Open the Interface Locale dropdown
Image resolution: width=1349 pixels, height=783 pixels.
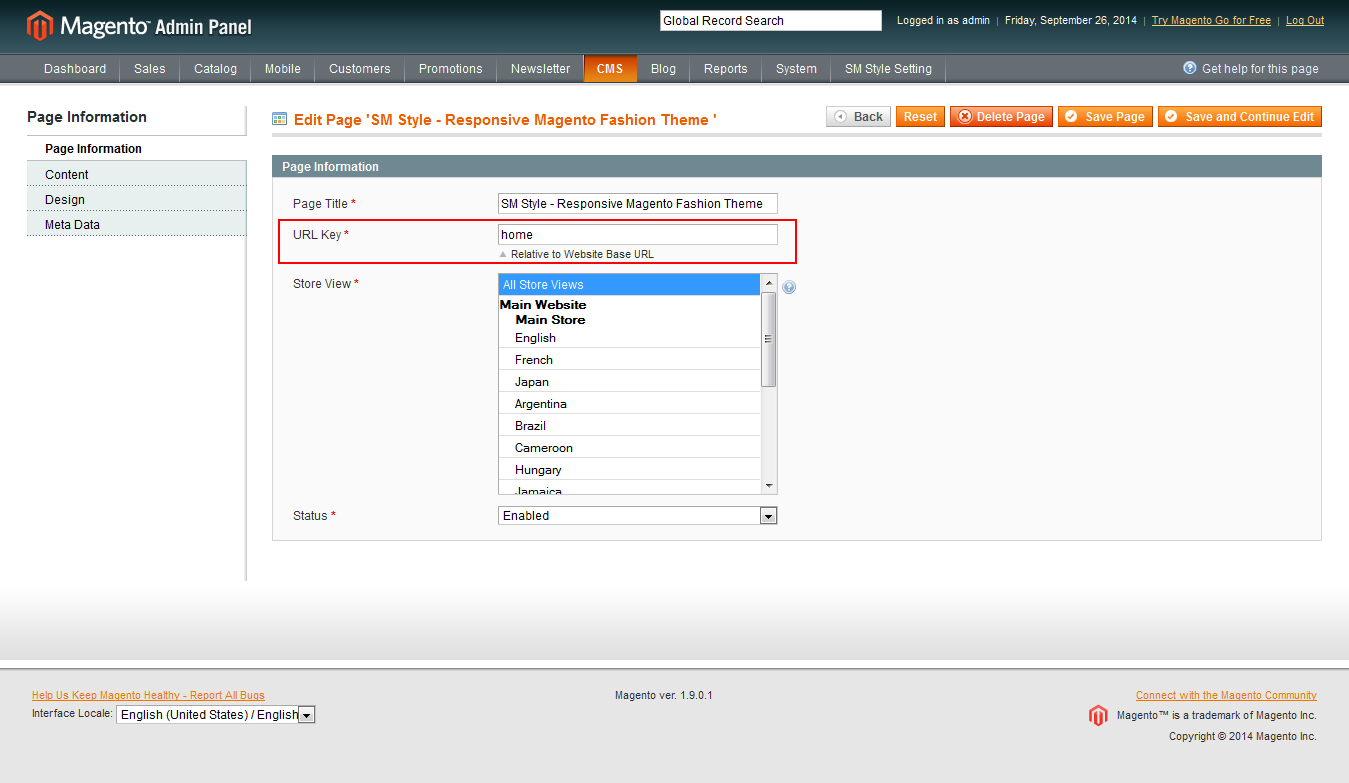(x=216, y=714)
